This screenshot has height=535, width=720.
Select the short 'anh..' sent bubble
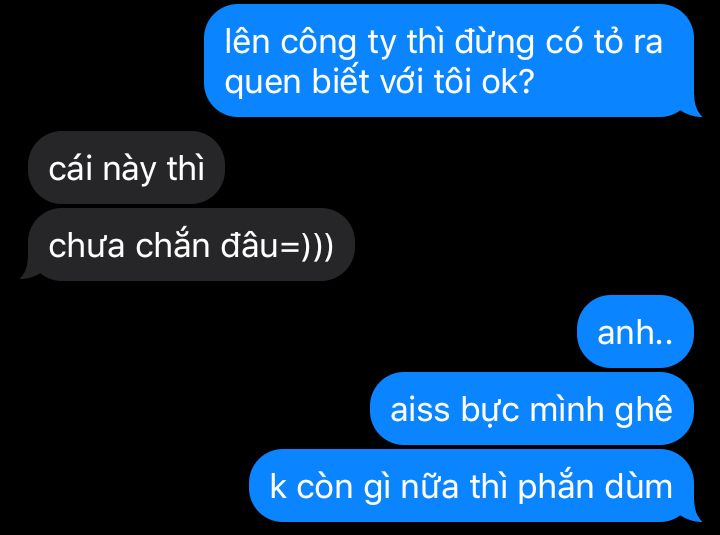[635, 332]
